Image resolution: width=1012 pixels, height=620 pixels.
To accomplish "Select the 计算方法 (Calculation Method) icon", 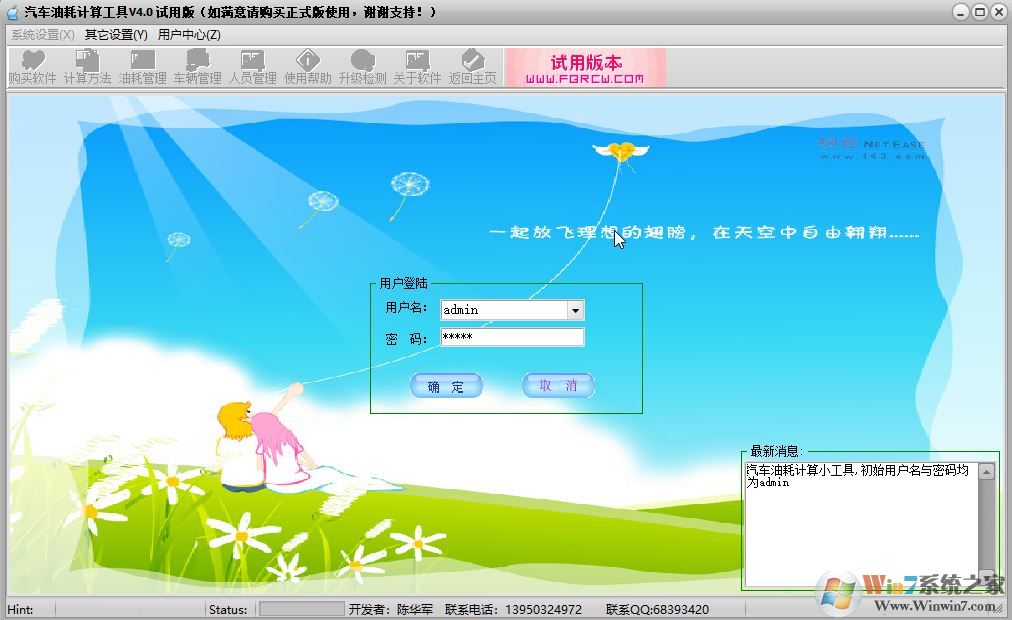I will coord(88,68).
